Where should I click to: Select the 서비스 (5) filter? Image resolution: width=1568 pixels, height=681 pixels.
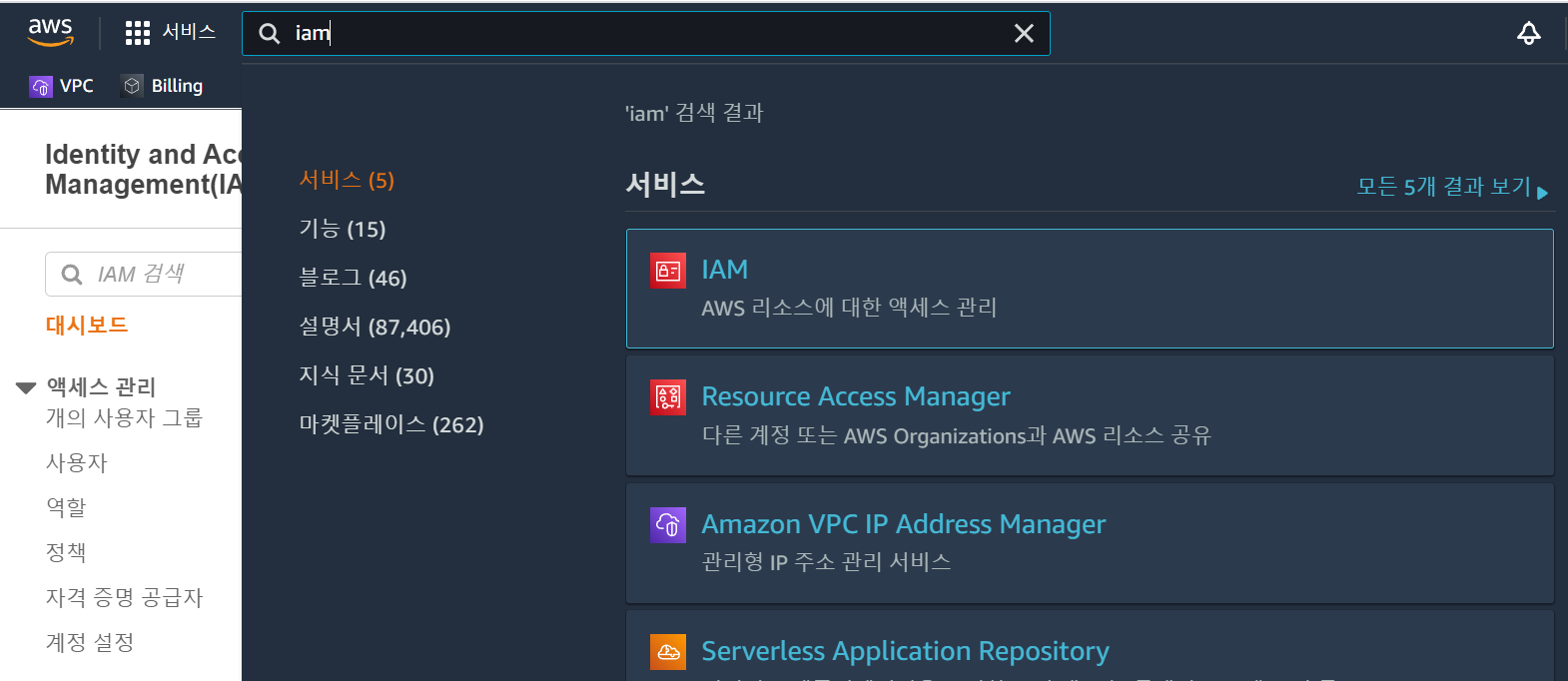pos(347,180)
